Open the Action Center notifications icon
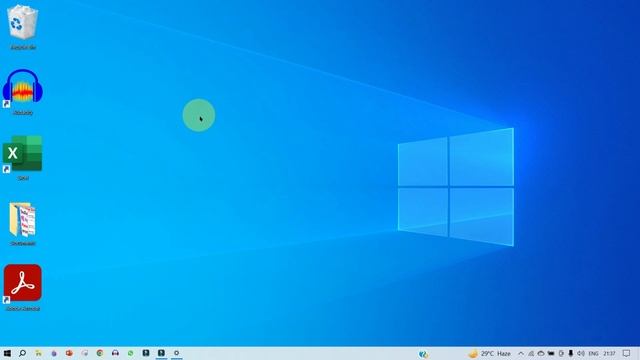 pyautogui.click(x=627, y=353)
